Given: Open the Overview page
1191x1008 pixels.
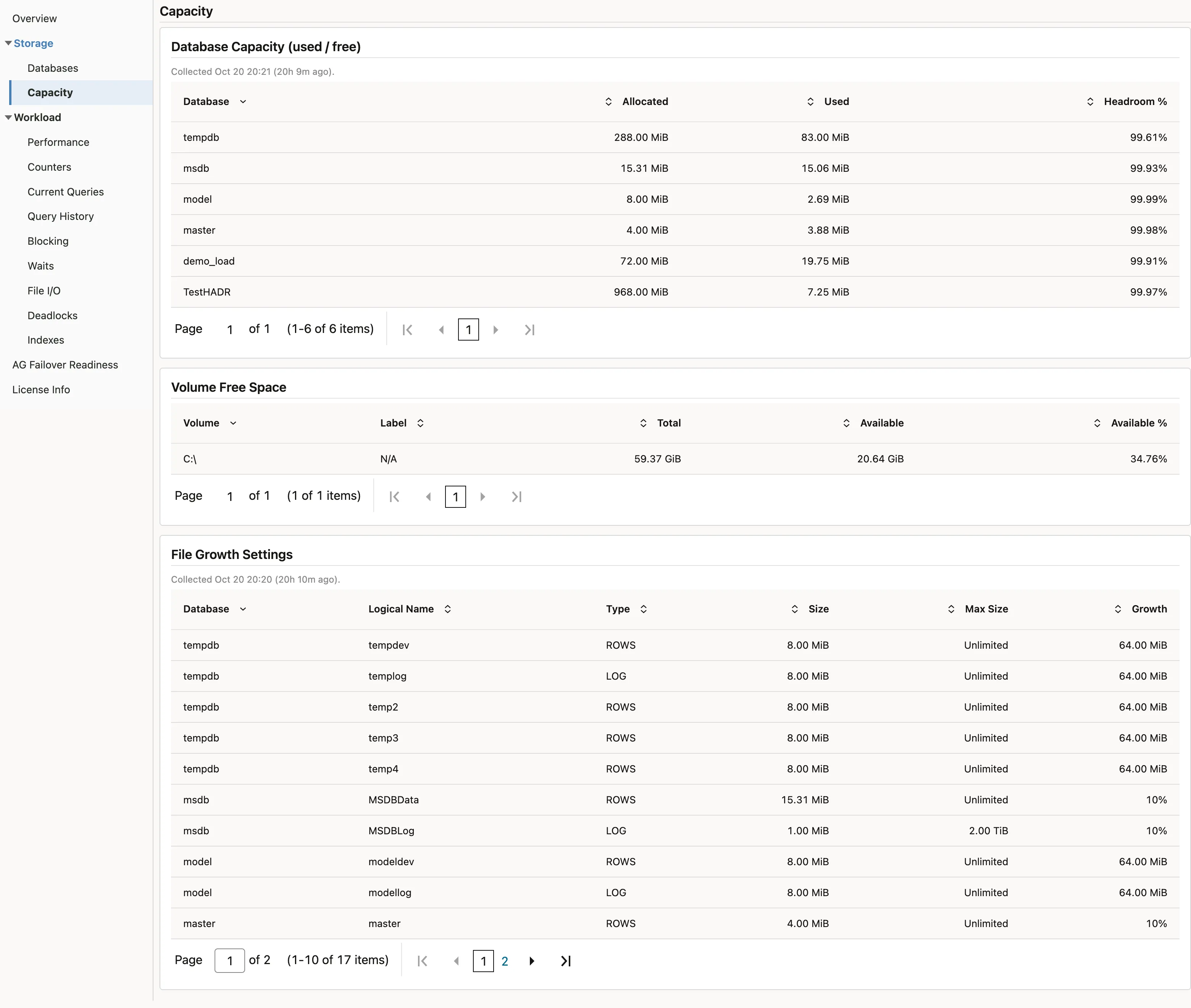Looking at the screenshot, I should click(34, 19).
